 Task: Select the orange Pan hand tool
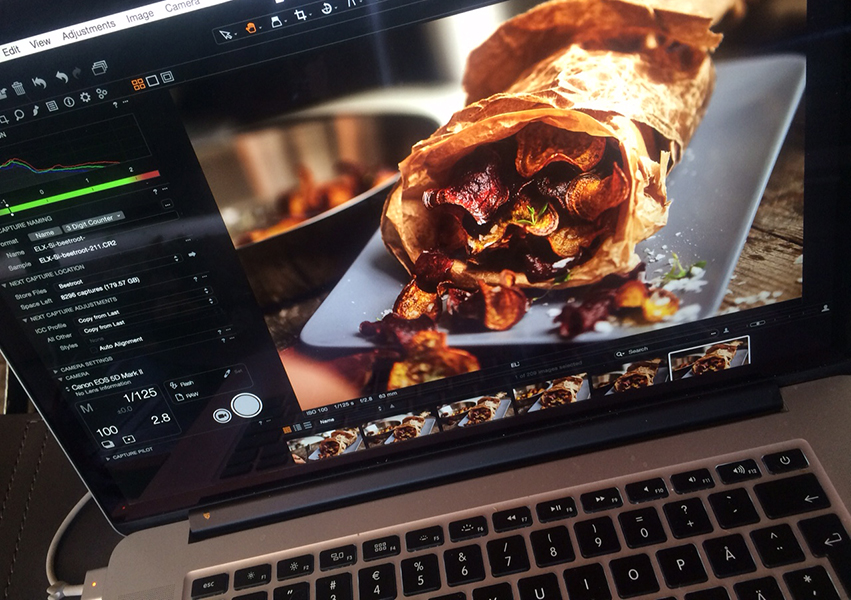251,28
